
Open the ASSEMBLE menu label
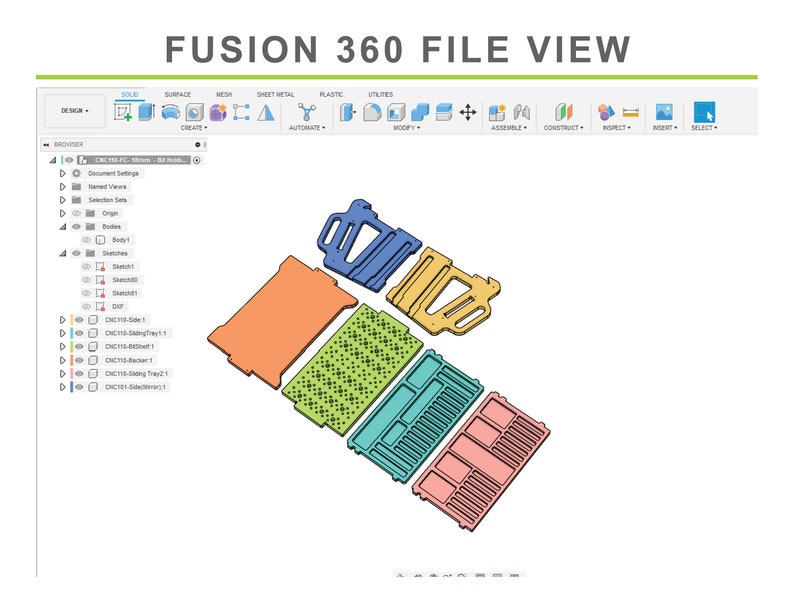(x=509, y=128)
